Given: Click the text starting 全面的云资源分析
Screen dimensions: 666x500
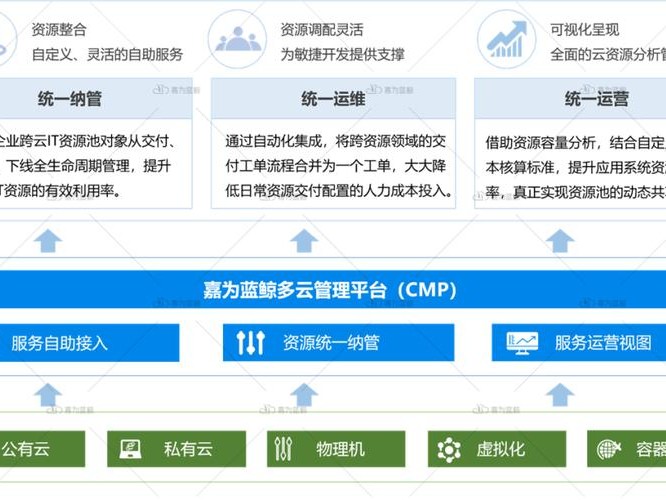Looking at the screenshot, I should [x=608, y=54].
